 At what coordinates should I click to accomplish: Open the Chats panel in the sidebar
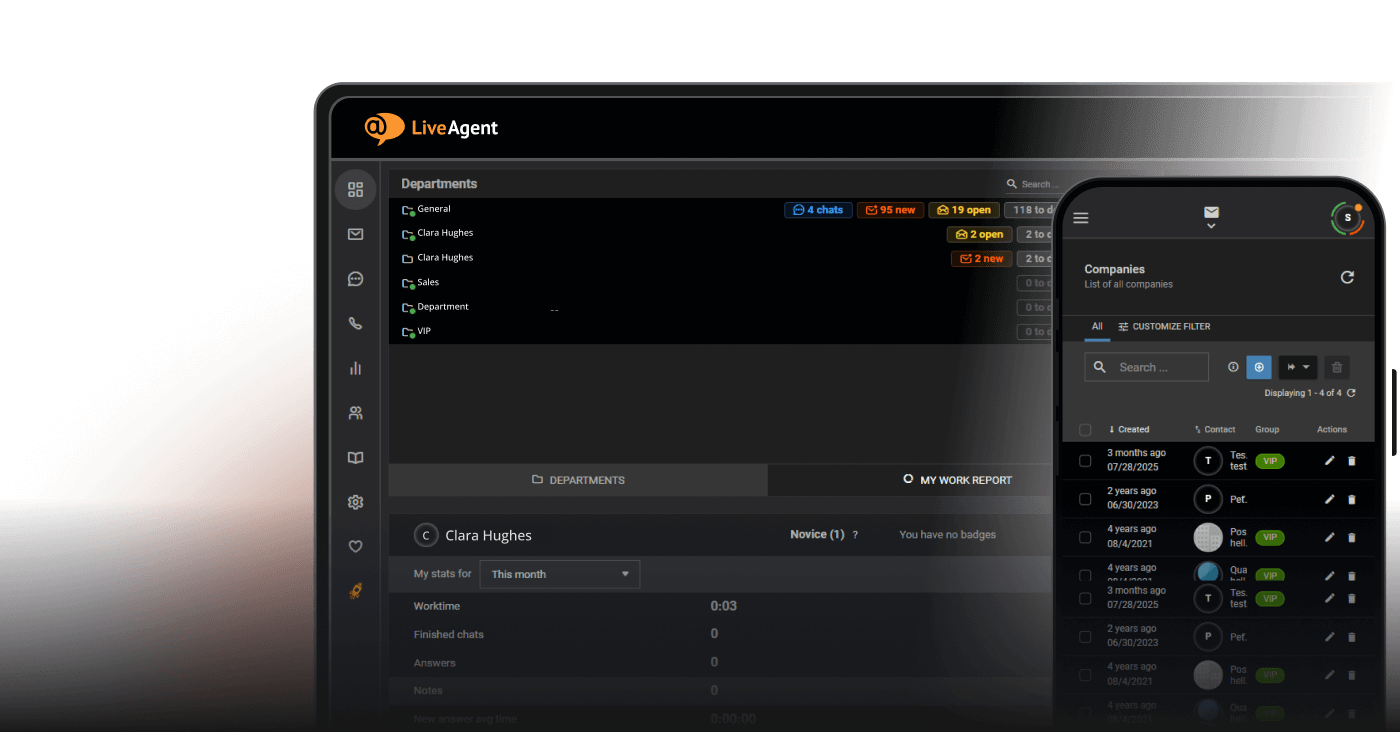(x=355, y=278)
